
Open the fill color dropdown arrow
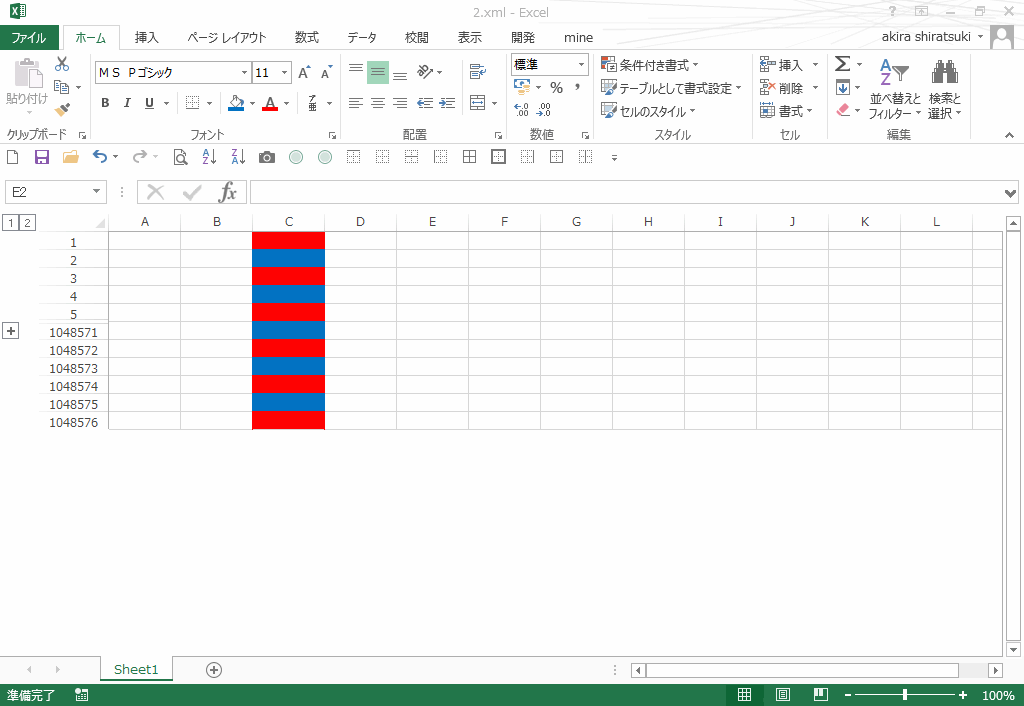point(253,104)
